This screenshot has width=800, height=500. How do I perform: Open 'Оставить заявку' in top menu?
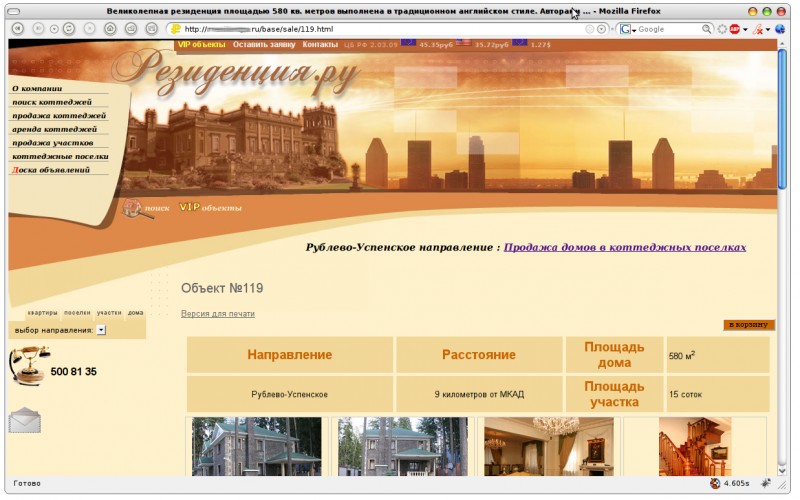tap(264, 45)
